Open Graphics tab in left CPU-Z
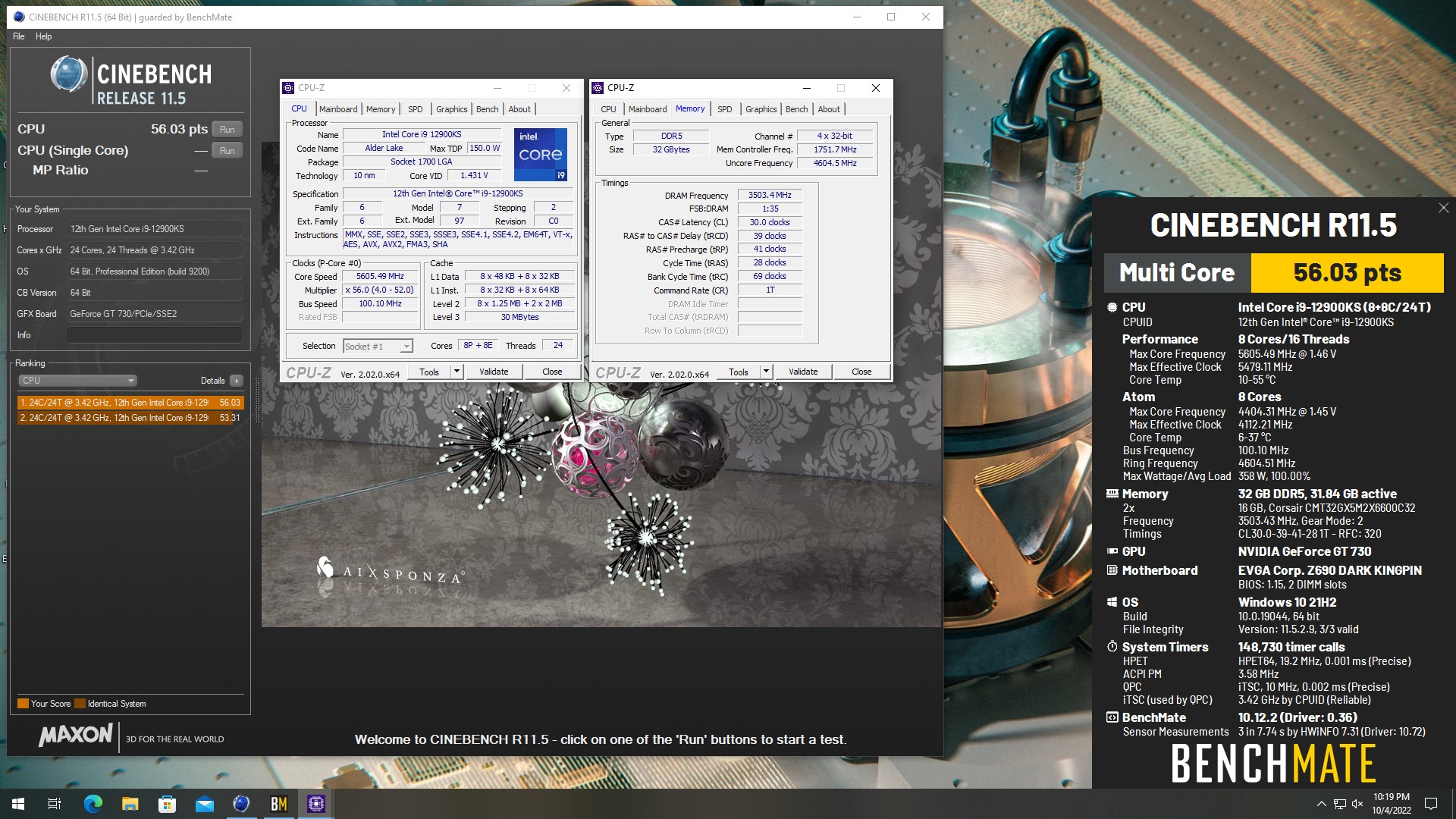The width and height of the screenshot is (1456, 819). (452, 109)
